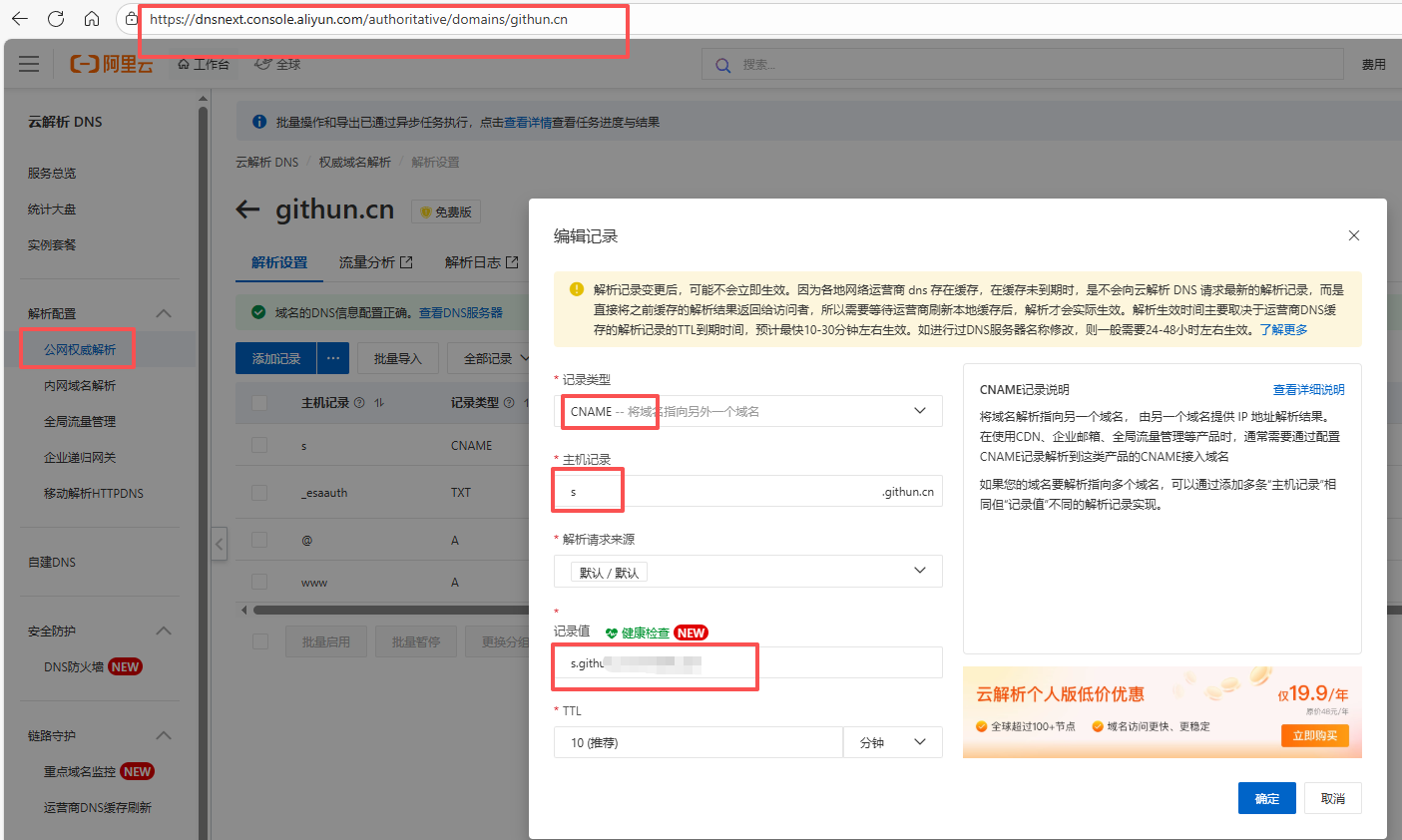This screenshot has height=840, width=1402.
Task: Click the browser home icon
Action: coord(91,19)
